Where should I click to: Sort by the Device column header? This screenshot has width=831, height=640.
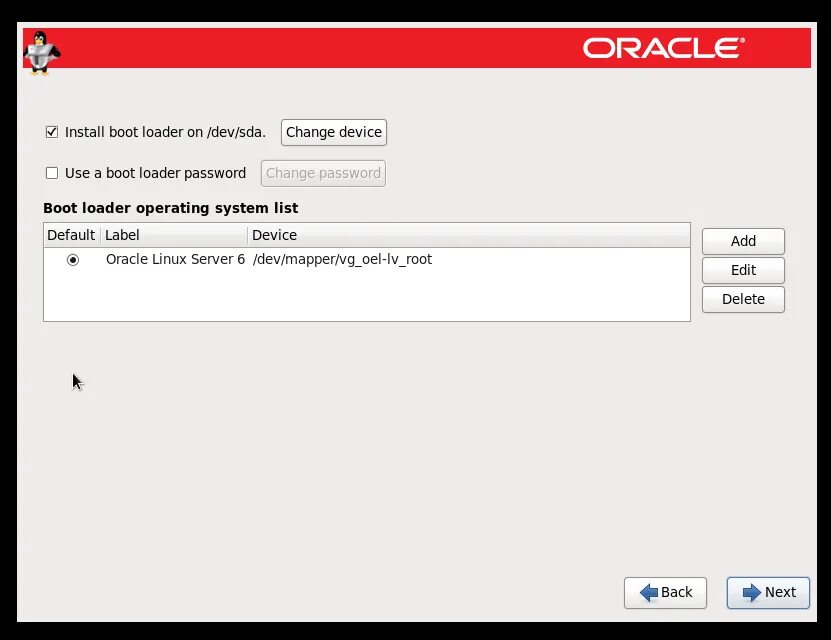(x=468, y=235)
